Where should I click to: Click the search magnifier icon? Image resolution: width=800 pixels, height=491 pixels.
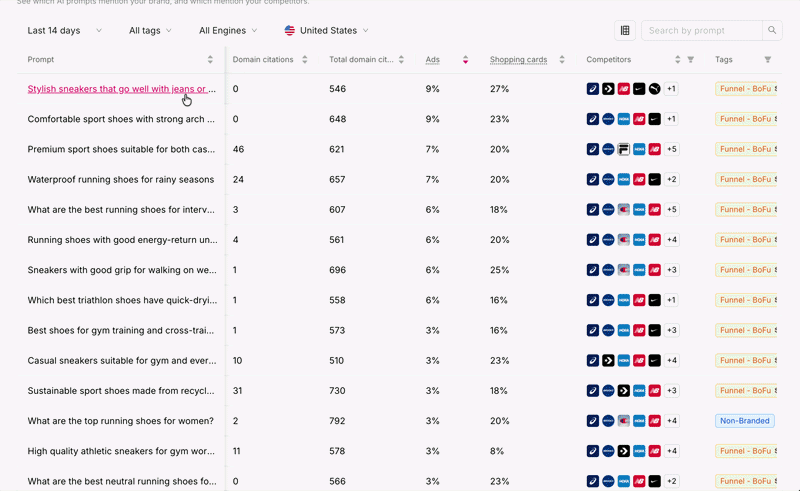(772, 31)
